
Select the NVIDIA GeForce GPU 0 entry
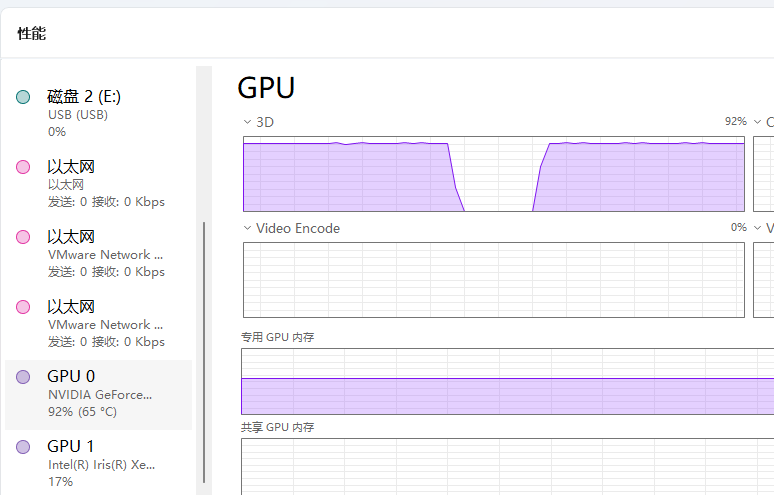coord(100,394)
